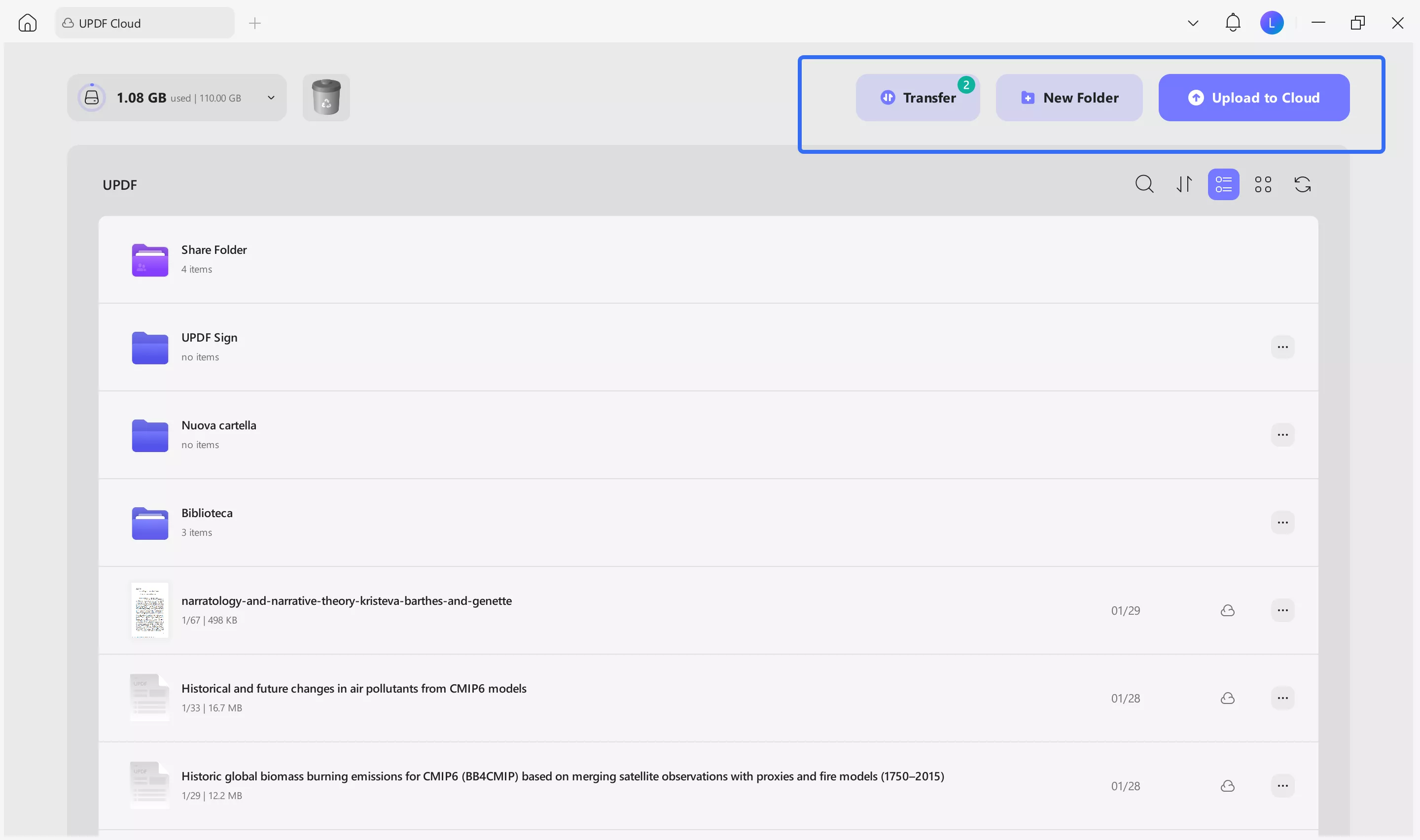Open the Transfer list button
The width and height of the screenshot is (1420, 840).
[x=918, y=97]
